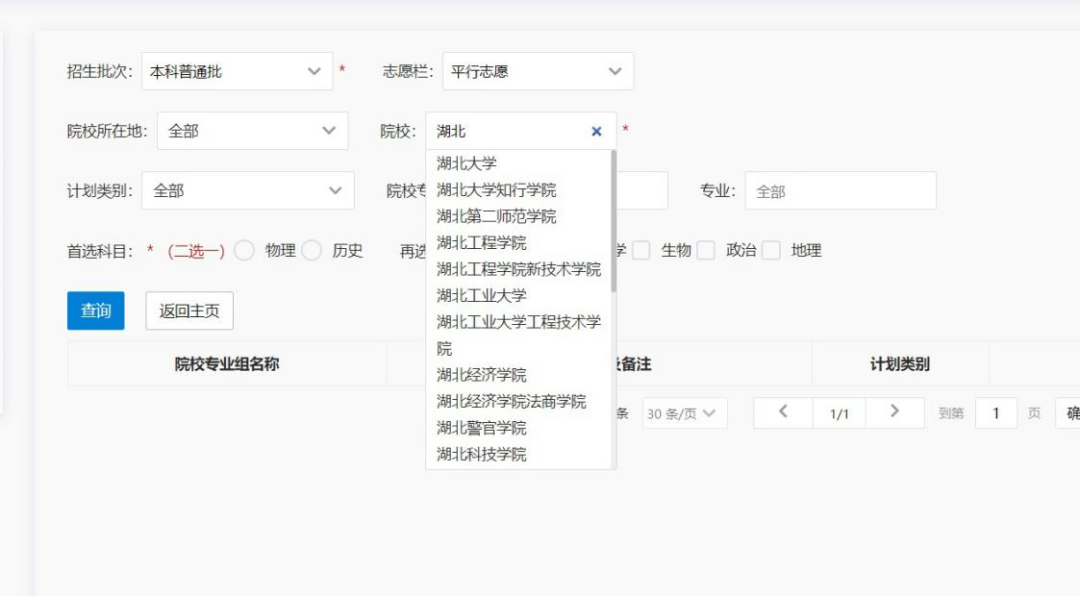Choose 湖北科技学院 from the list
Image resolution: width=1080 pixels, height=596 pixels.
(519, 454)
